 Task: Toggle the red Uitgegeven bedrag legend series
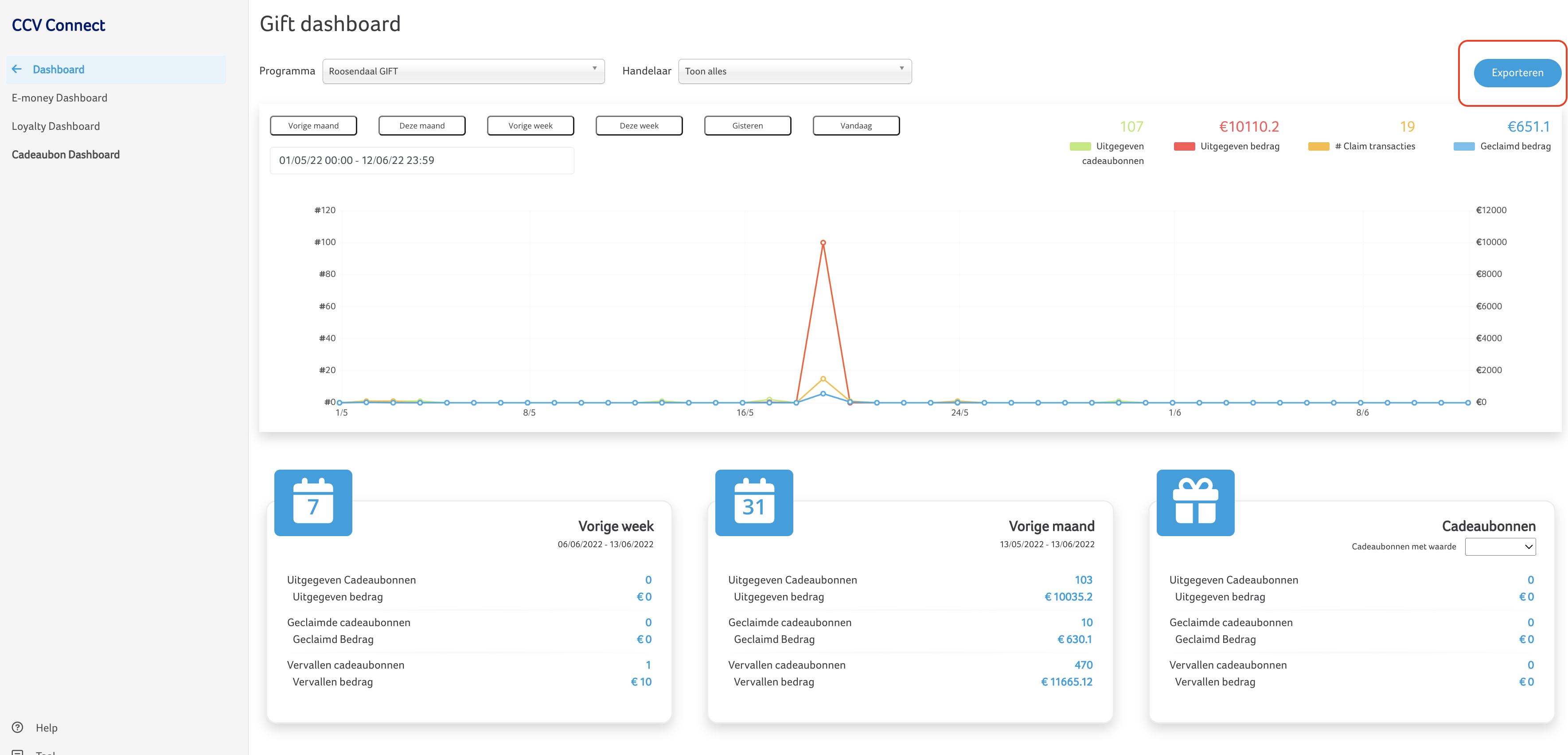[x=1184, y=147]
